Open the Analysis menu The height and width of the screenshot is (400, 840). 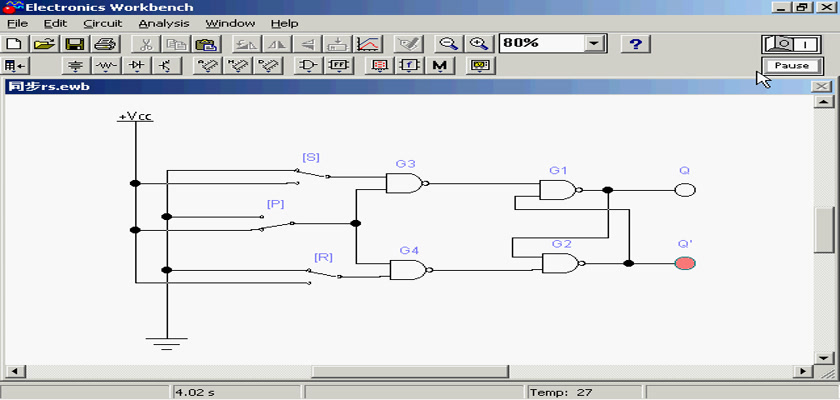tap(164, 24)
